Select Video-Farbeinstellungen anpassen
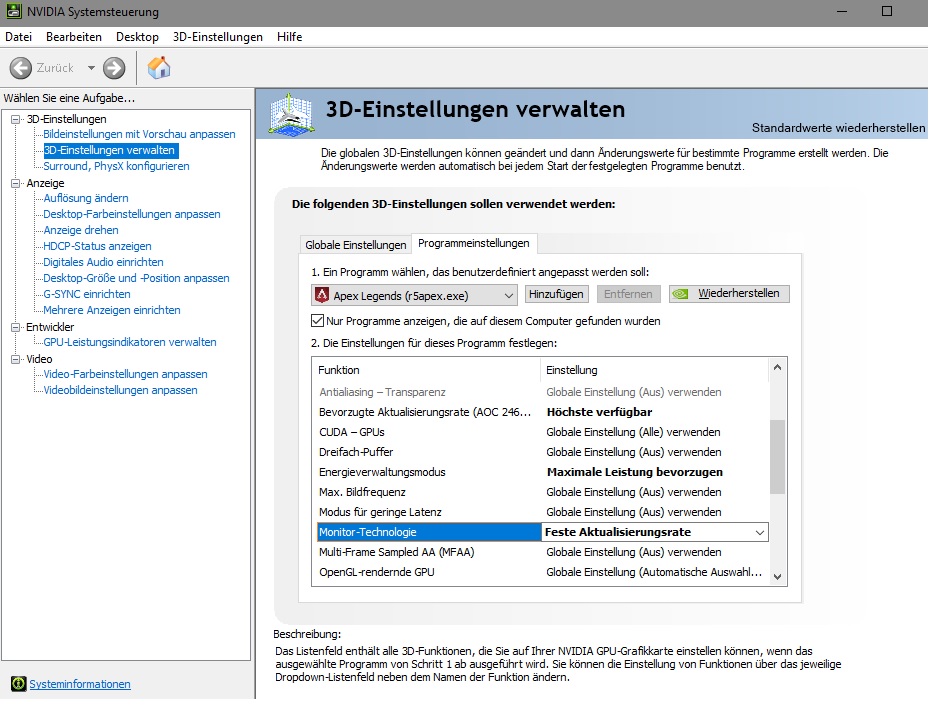Image resolution: width=929 pixels, height=705 pixels. (126, 374)
